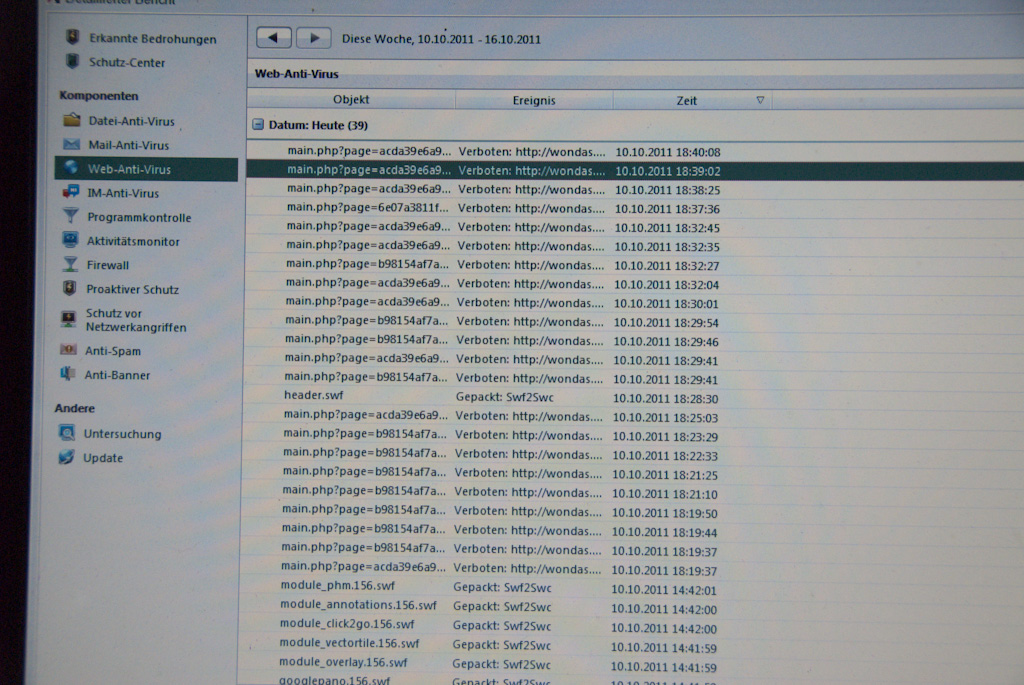The height and width of the screenshot is (685, 1024).
Task: Click the Zeit column header label
Action: pos(686,101)
